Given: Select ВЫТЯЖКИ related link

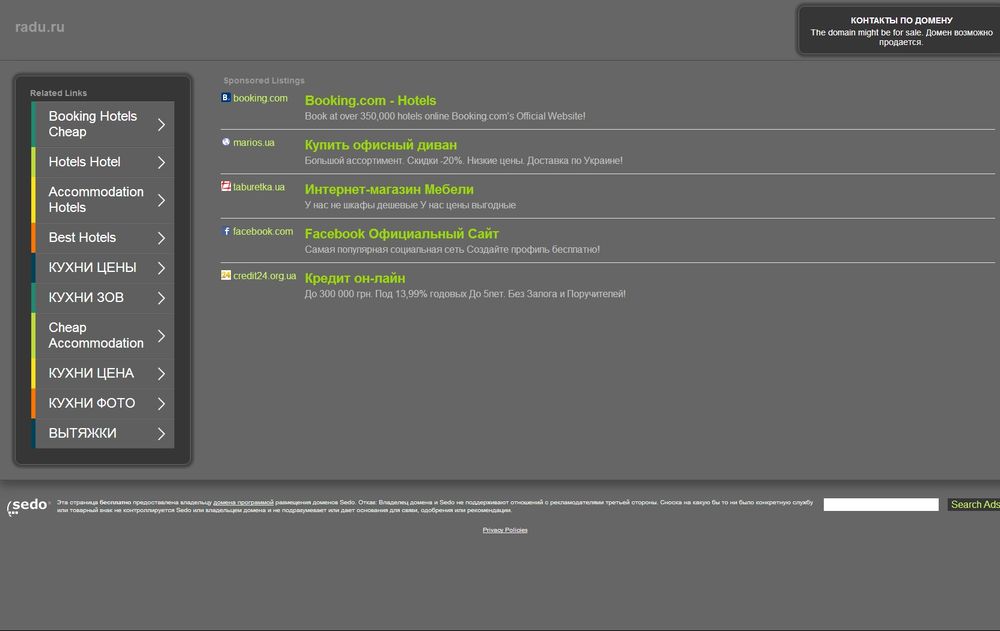Looking at the screenshot, I should point(103,433).
